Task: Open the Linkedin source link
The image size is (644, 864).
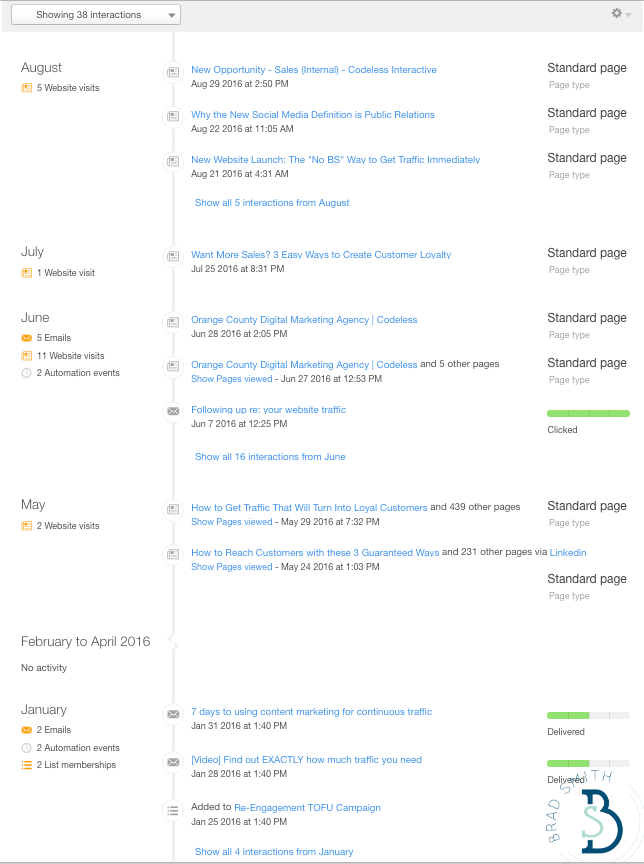Action: click(568, 553)
